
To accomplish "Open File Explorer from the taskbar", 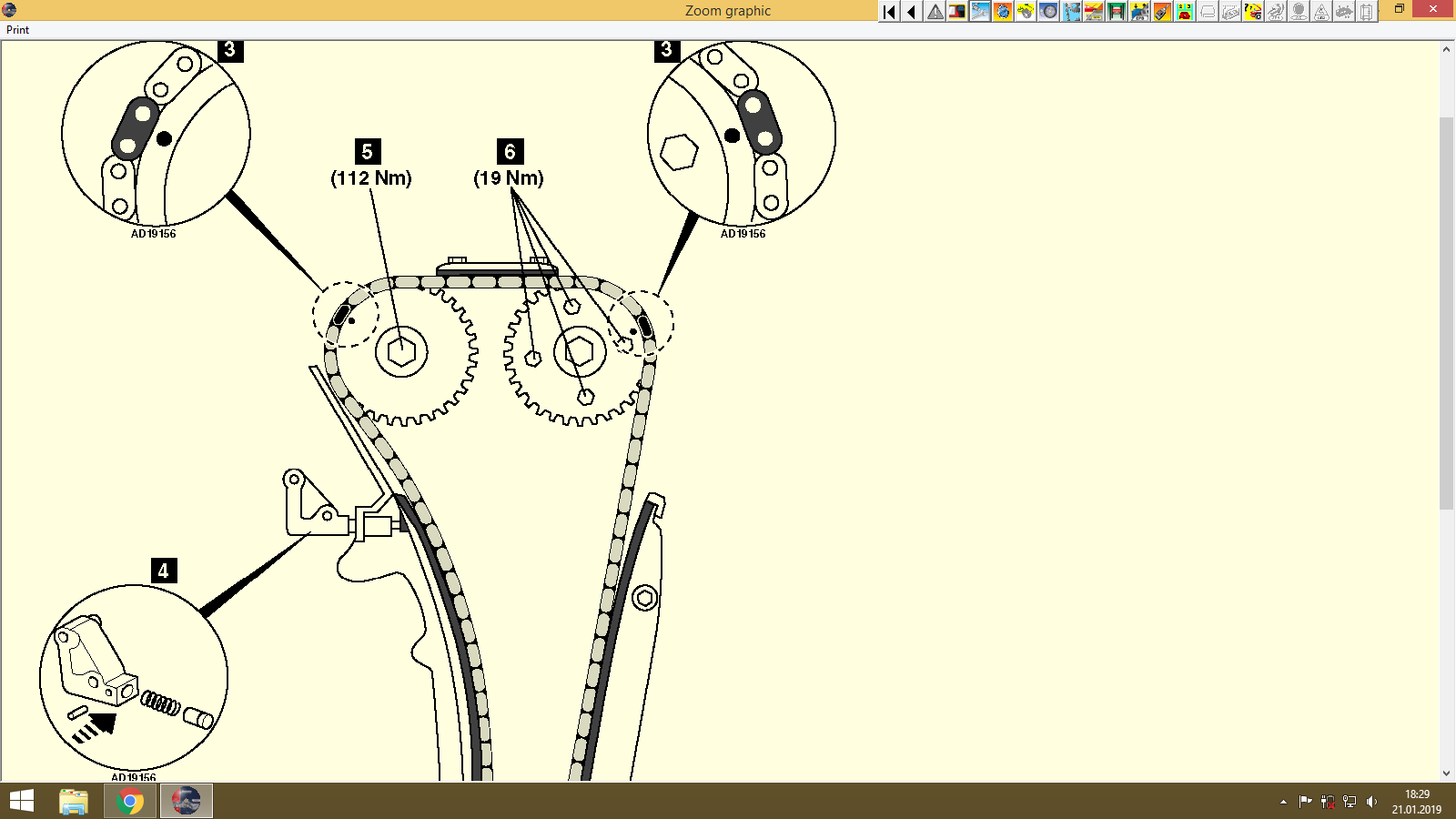I will click(72, 801).
